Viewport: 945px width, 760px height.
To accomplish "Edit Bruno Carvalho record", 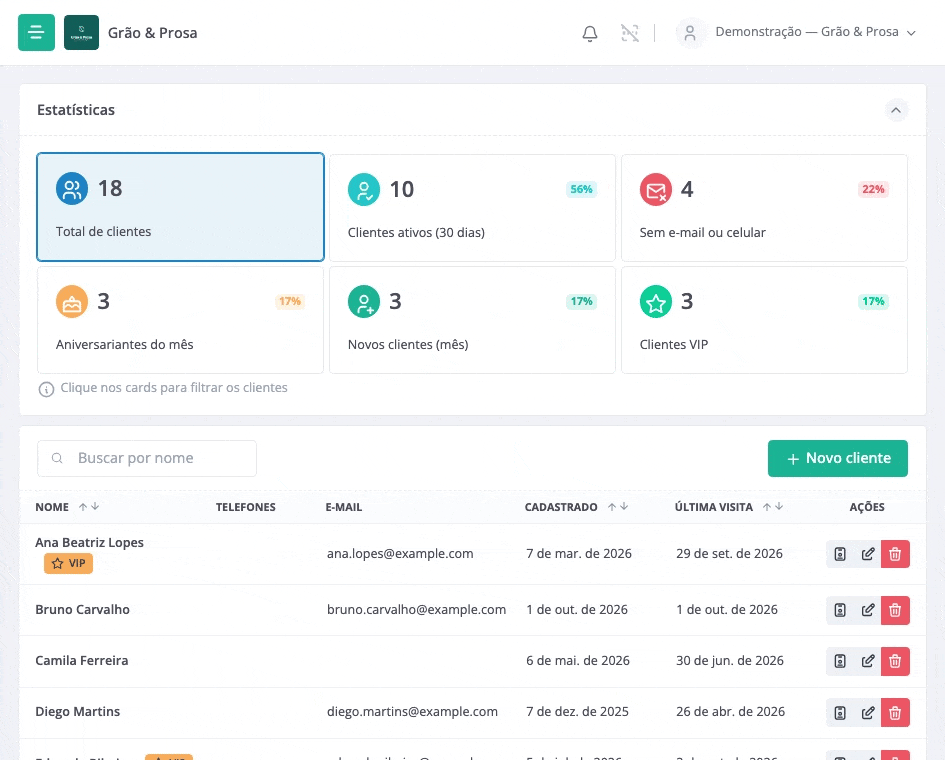I will (x=867, y=610).
